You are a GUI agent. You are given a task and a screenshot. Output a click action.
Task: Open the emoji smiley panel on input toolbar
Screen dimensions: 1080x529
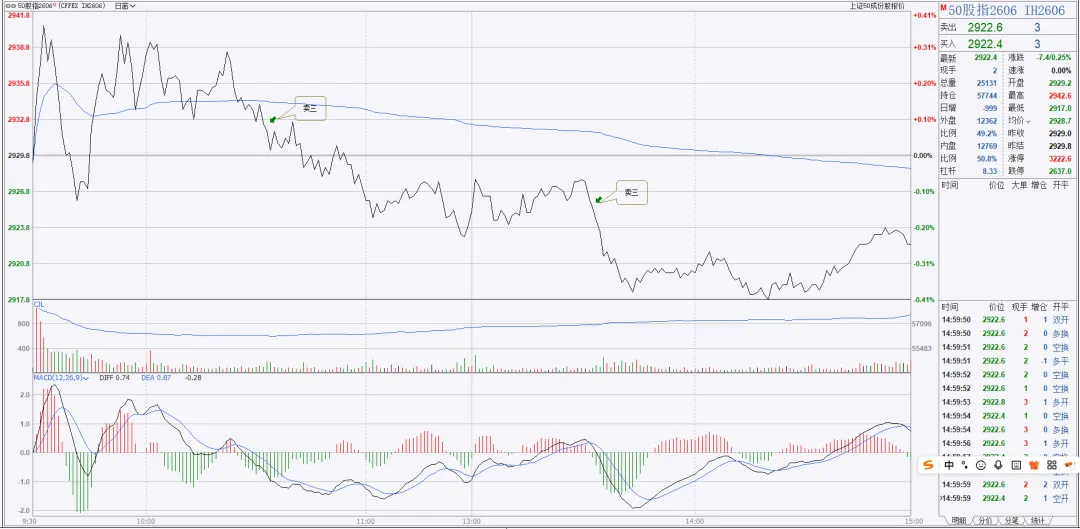981,466
